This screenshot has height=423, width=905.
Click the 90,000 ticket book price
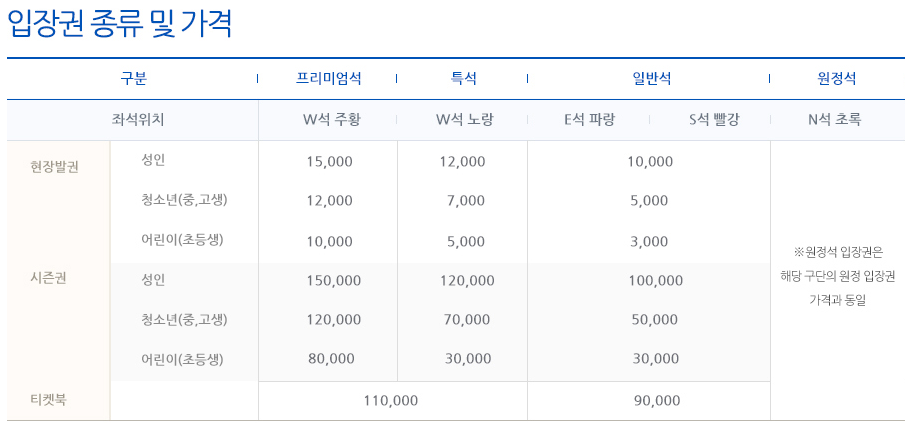657,400
